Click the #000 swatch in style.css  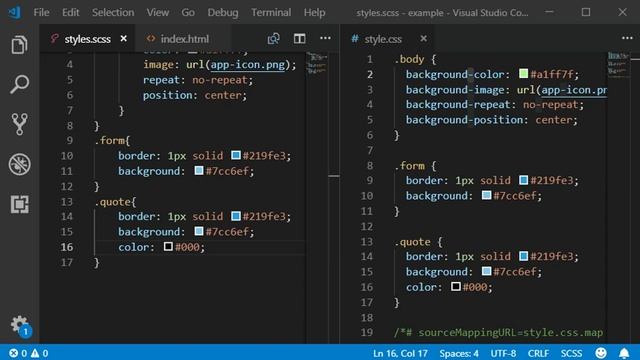pos(456,286)
